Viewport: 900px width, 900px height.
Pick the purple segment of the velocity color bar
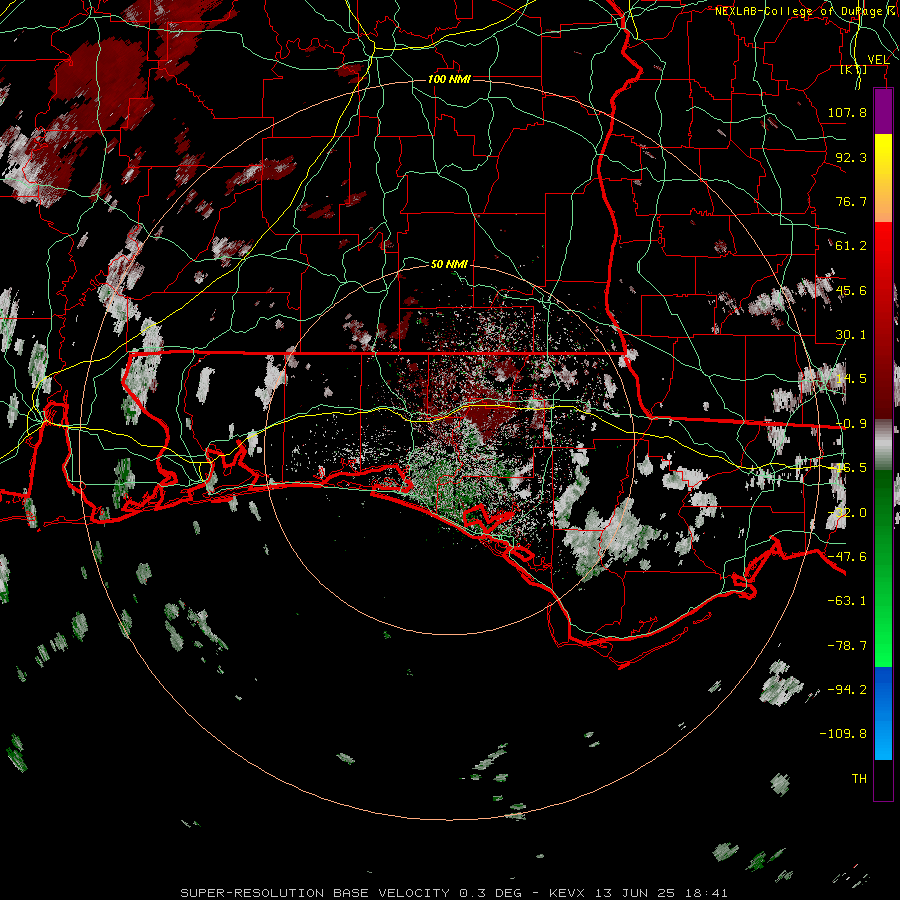[883, 111]
